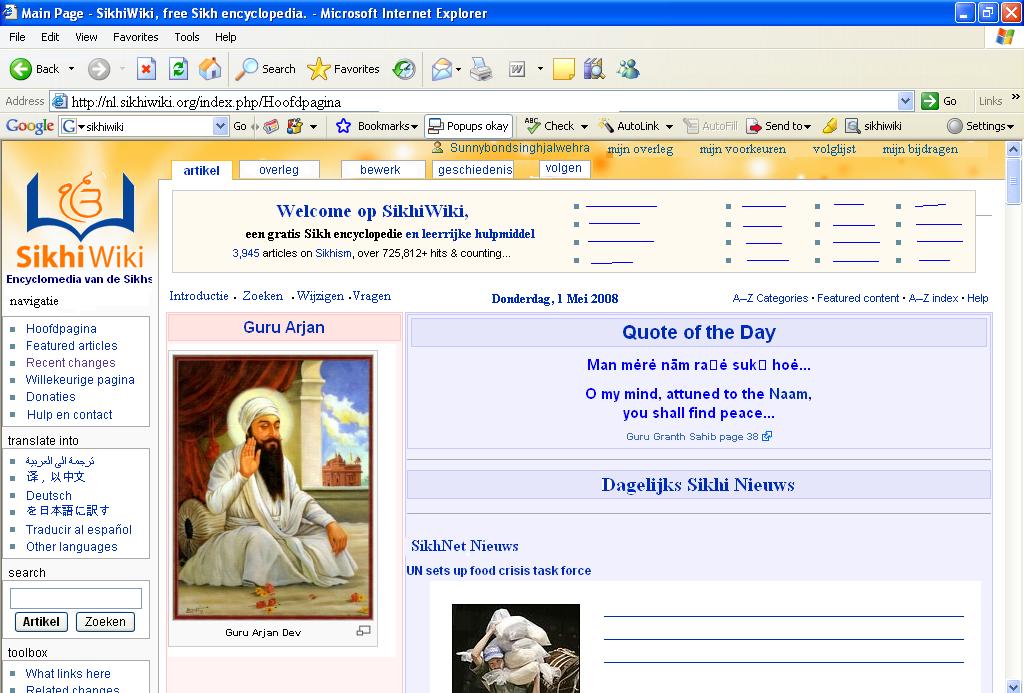The width and height of the screenshot is (1024, 693).
Task: Click the SikhiWiki logo
Action: [x=80, y=219]
